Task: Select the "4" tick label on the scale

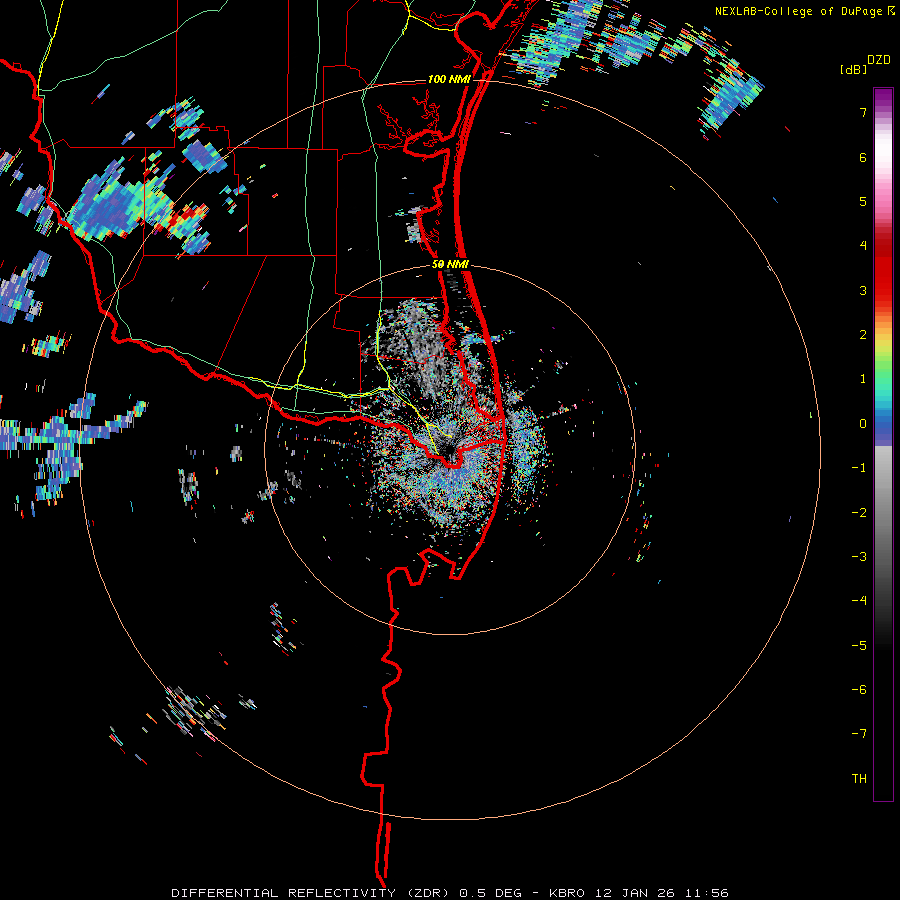Action: [863, 246]
